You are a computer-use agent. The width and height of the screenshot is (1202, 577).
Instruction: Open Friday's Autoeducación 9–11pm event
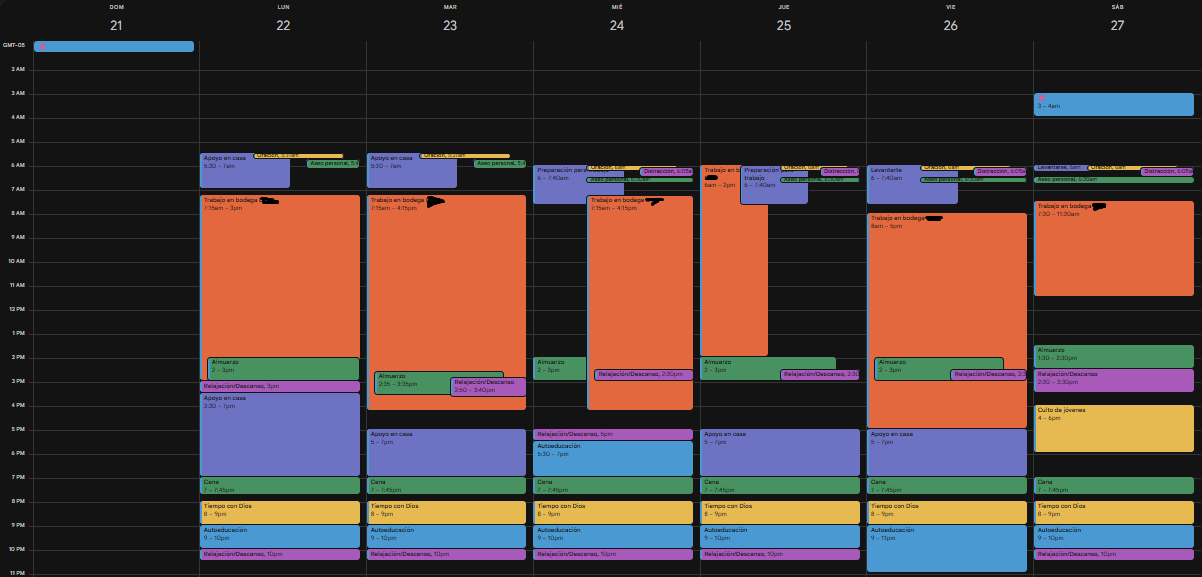tap(946, 548)
